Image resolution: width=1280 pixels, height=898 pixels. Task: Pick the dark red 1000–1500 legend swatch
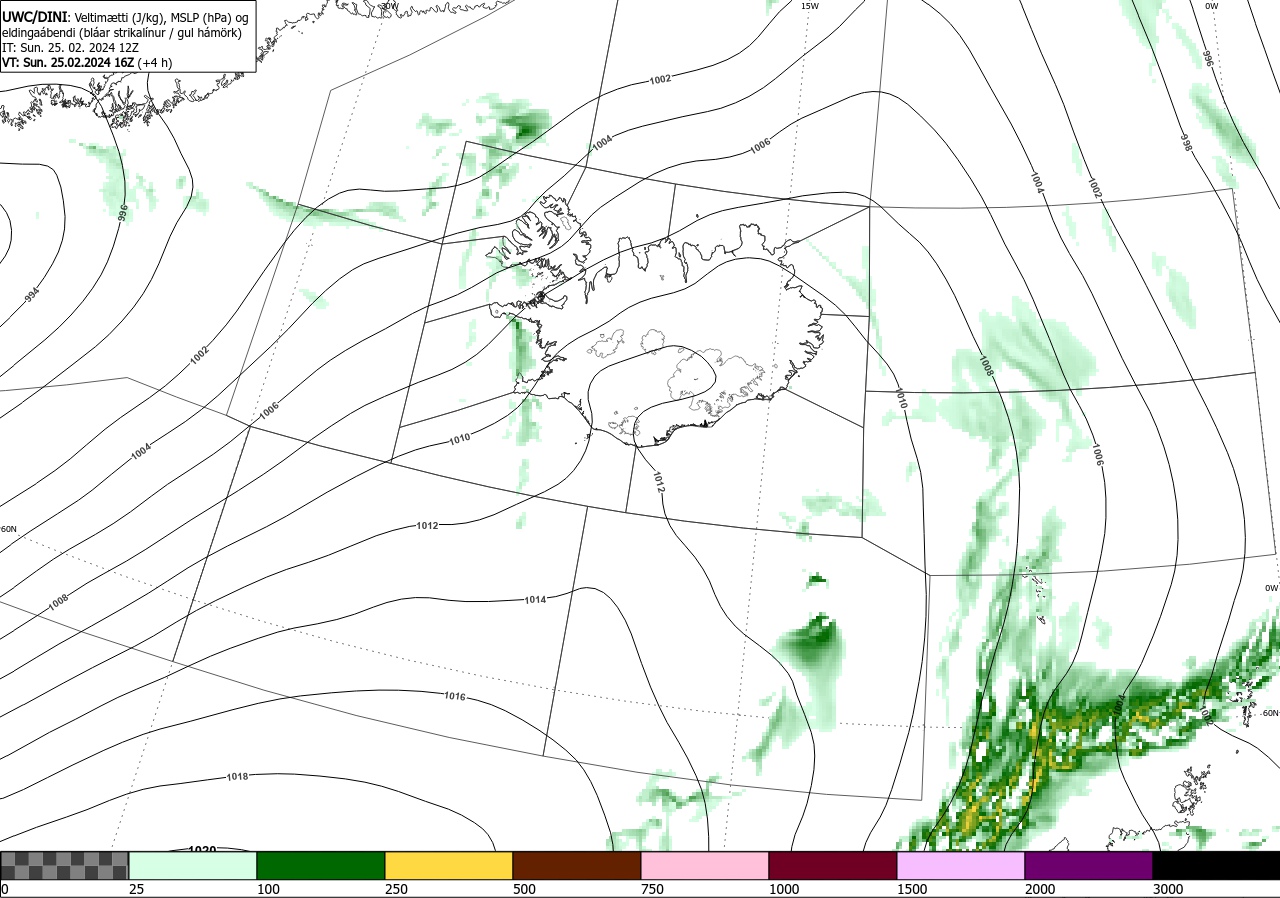pyautogui.click(x=833, y=865)
